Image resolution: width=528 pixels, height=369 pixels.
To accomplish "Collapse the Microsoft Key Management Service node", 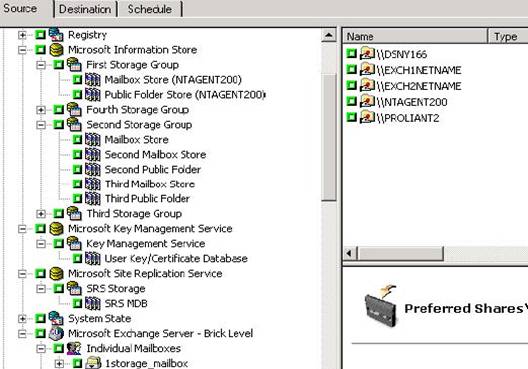I will pyautogui.click(x=22, y=229).
